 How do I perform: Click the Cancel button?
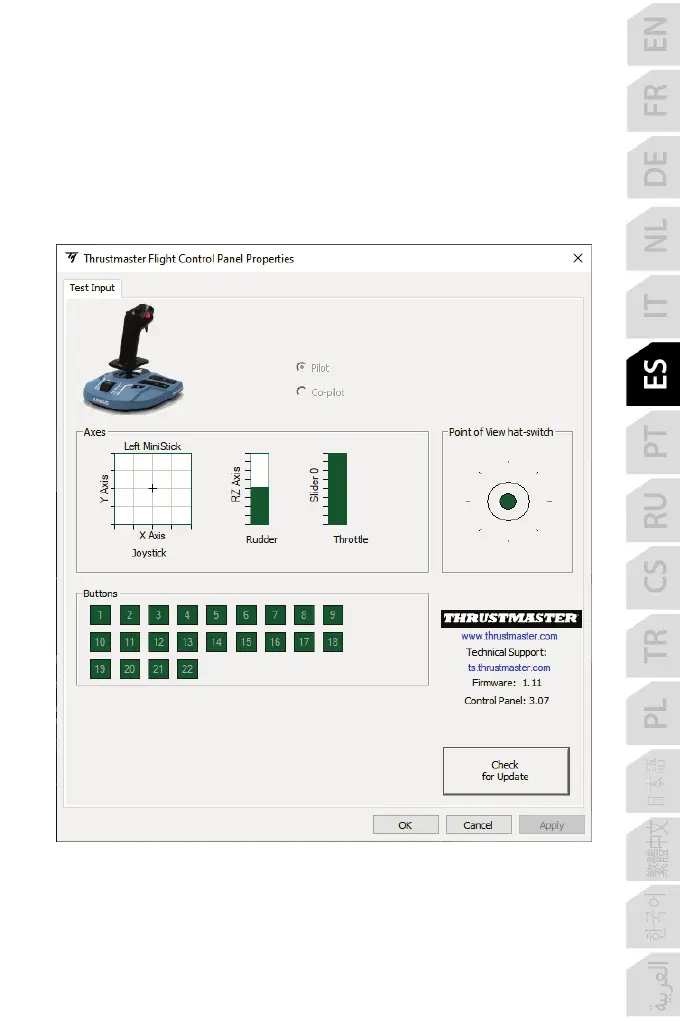tap(478, 825)
